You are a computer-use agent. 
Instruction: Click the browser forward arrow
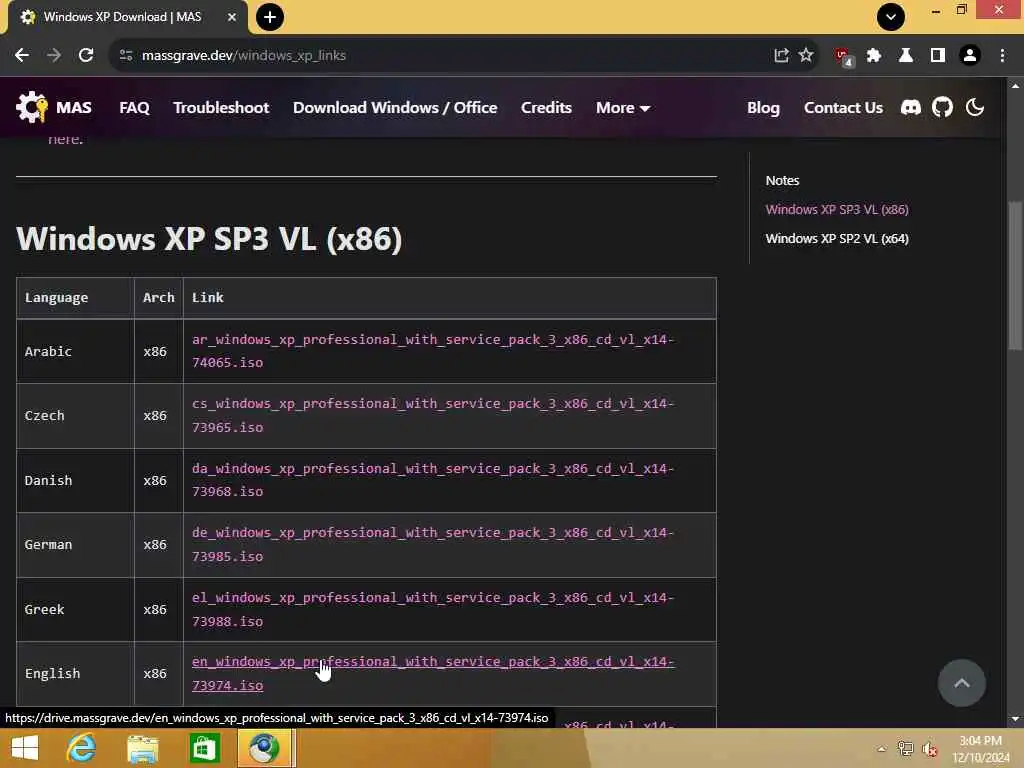tap(54, 56)
